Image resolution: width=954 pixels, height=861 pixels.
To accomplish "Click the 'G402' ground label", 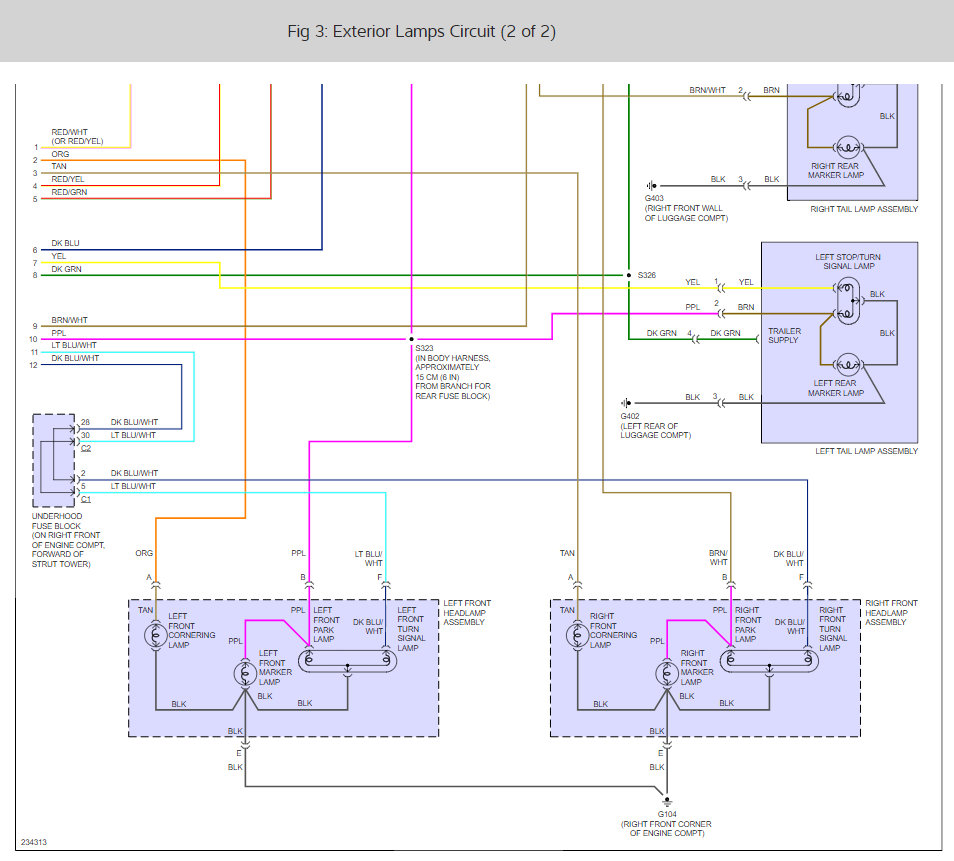I will (x=630, y=416).
